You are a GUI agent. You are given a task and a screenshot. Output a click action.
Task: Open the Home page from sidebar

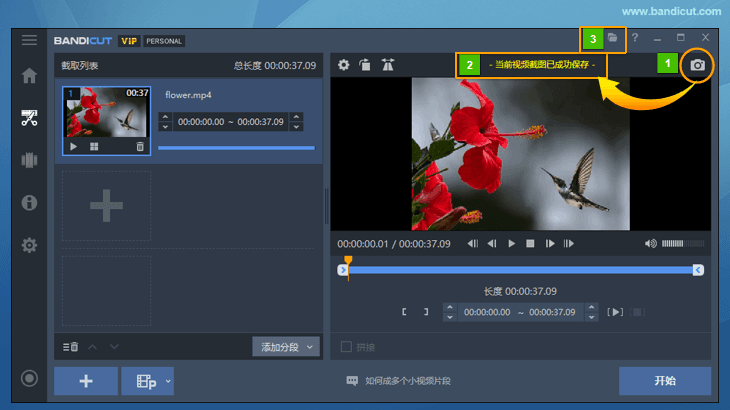29,76
